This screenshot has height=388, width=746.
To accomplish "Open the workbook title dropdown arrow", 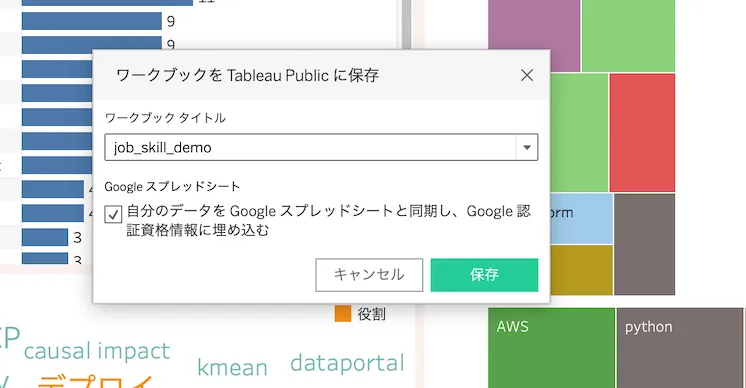I will (527, 147).
